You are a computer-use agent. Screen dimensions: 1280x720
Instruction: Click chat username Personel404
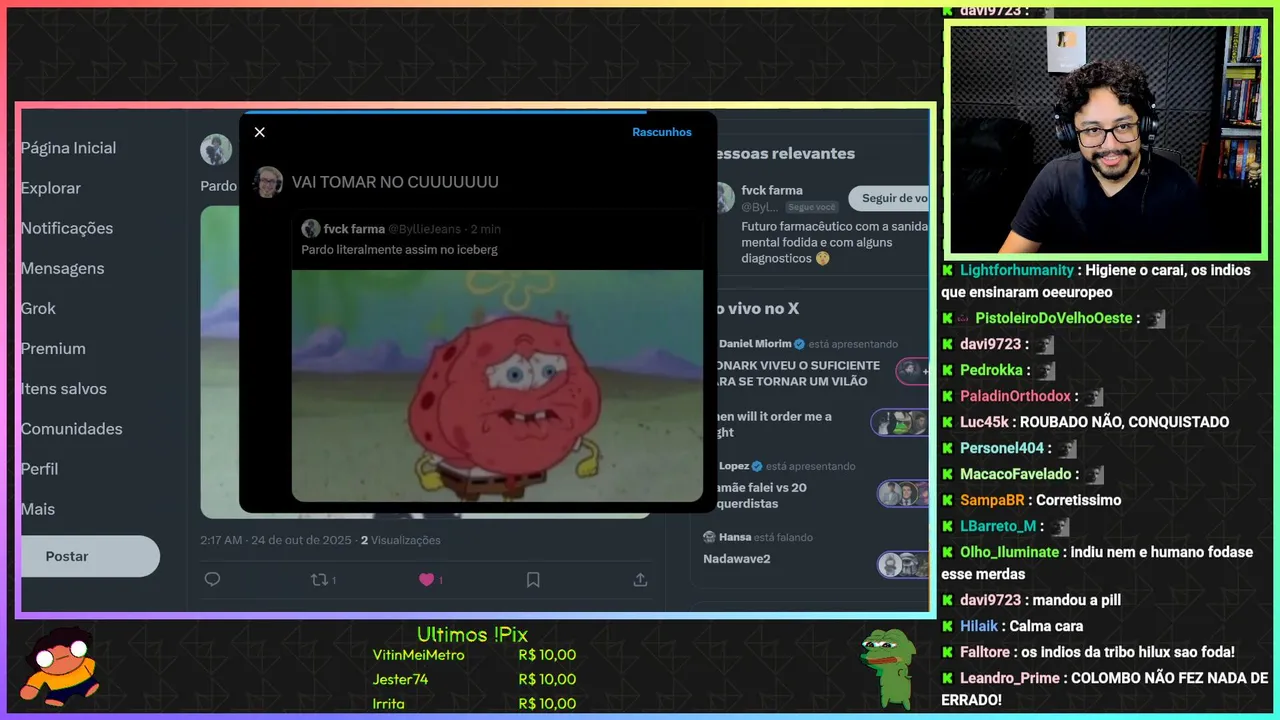click(x=1002, y=448)
